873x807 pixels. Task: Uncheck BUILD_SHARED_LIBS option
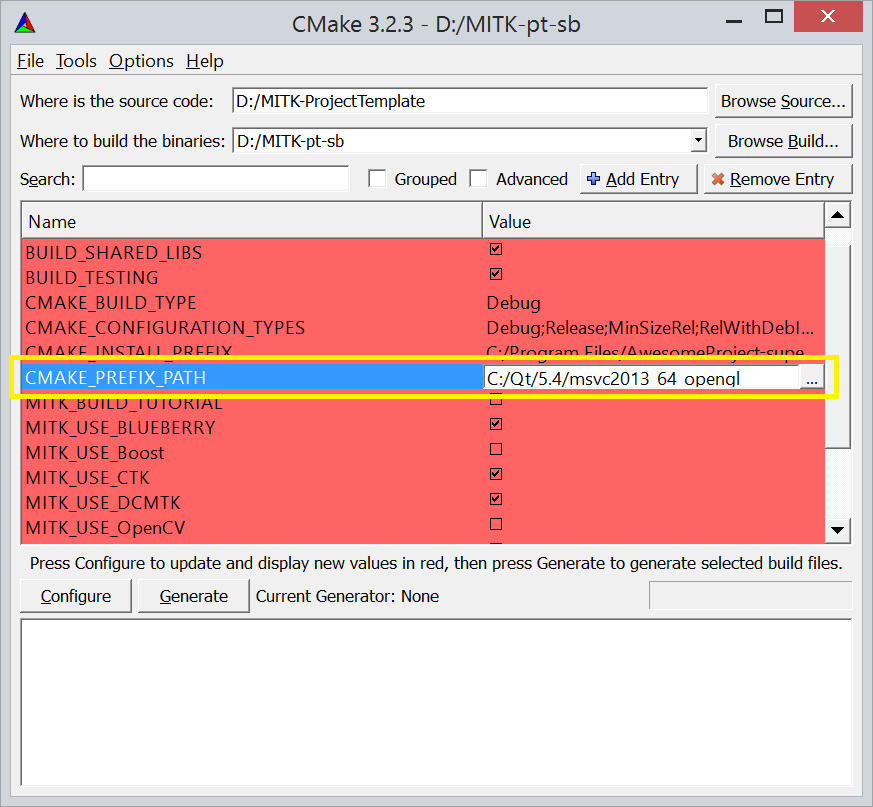click(495, 249)
